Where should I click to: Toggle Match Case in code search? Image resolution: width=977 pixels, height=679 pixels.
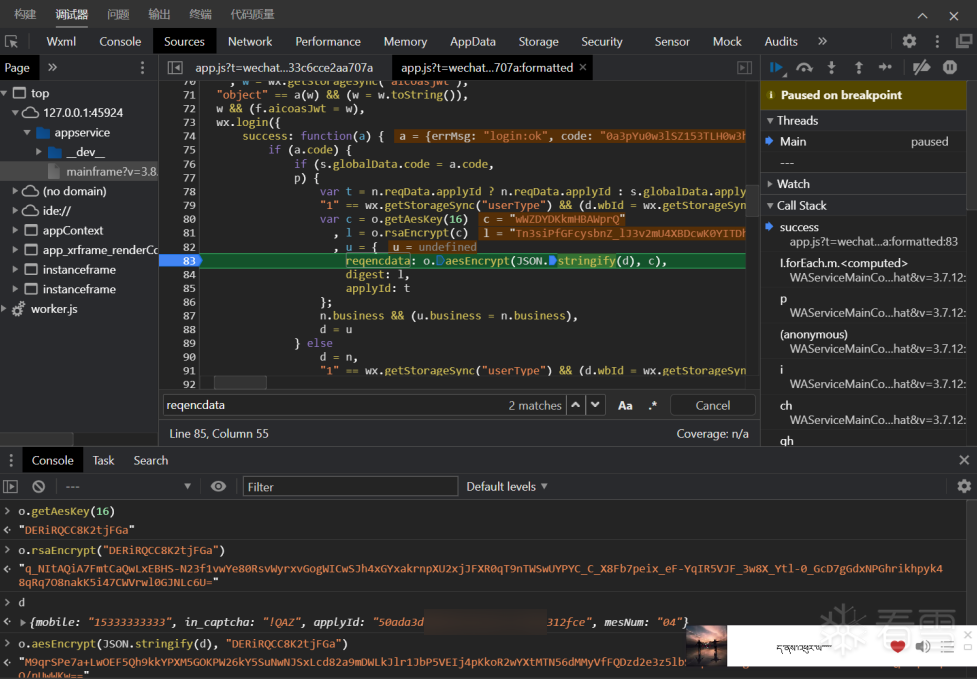(x=625, y=405)
